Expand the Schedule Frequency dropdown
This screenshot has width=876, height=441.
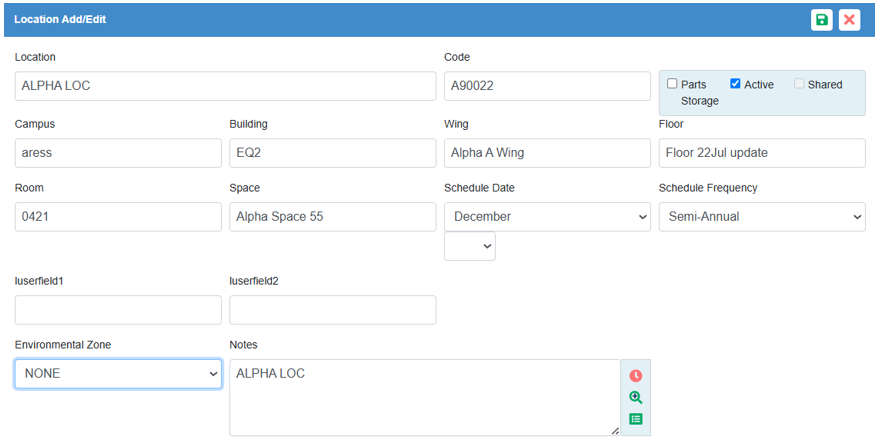(x=761, y=217)
